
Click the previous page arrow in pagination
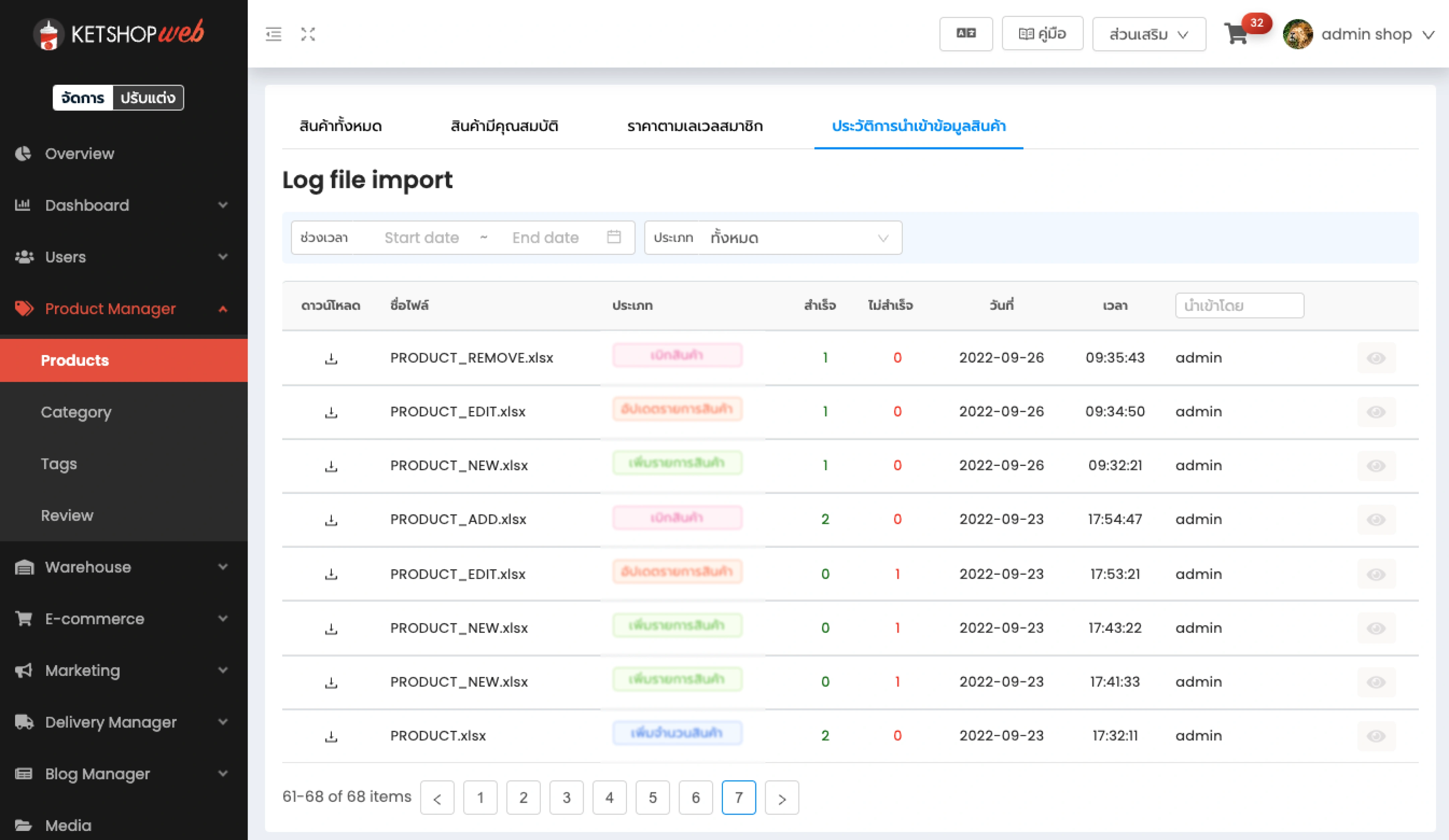pyautogui.click(x=437, y=797)
